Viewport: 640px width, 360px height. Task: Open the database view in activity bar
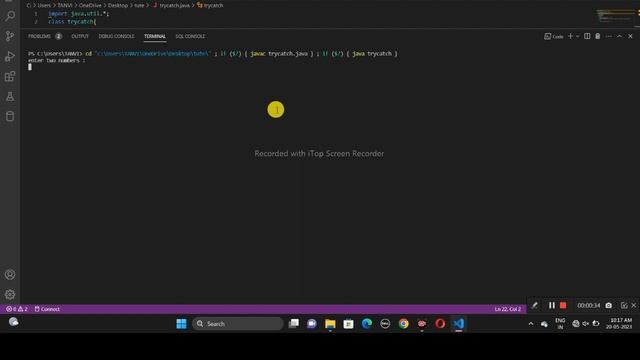tap(10, 116)
